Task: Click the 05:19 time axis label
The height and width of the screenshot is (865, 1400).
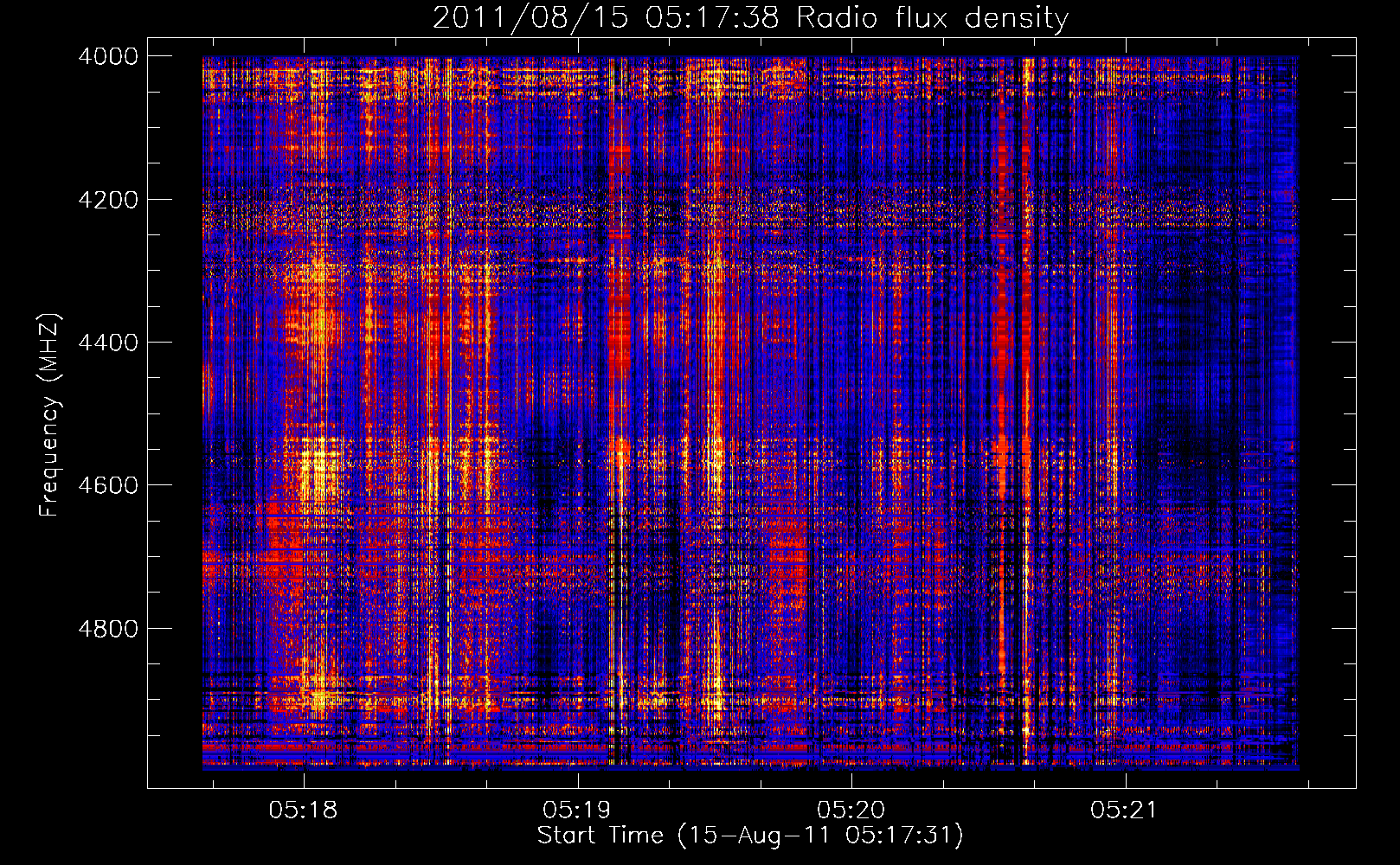Action: [x=577, y=811]
